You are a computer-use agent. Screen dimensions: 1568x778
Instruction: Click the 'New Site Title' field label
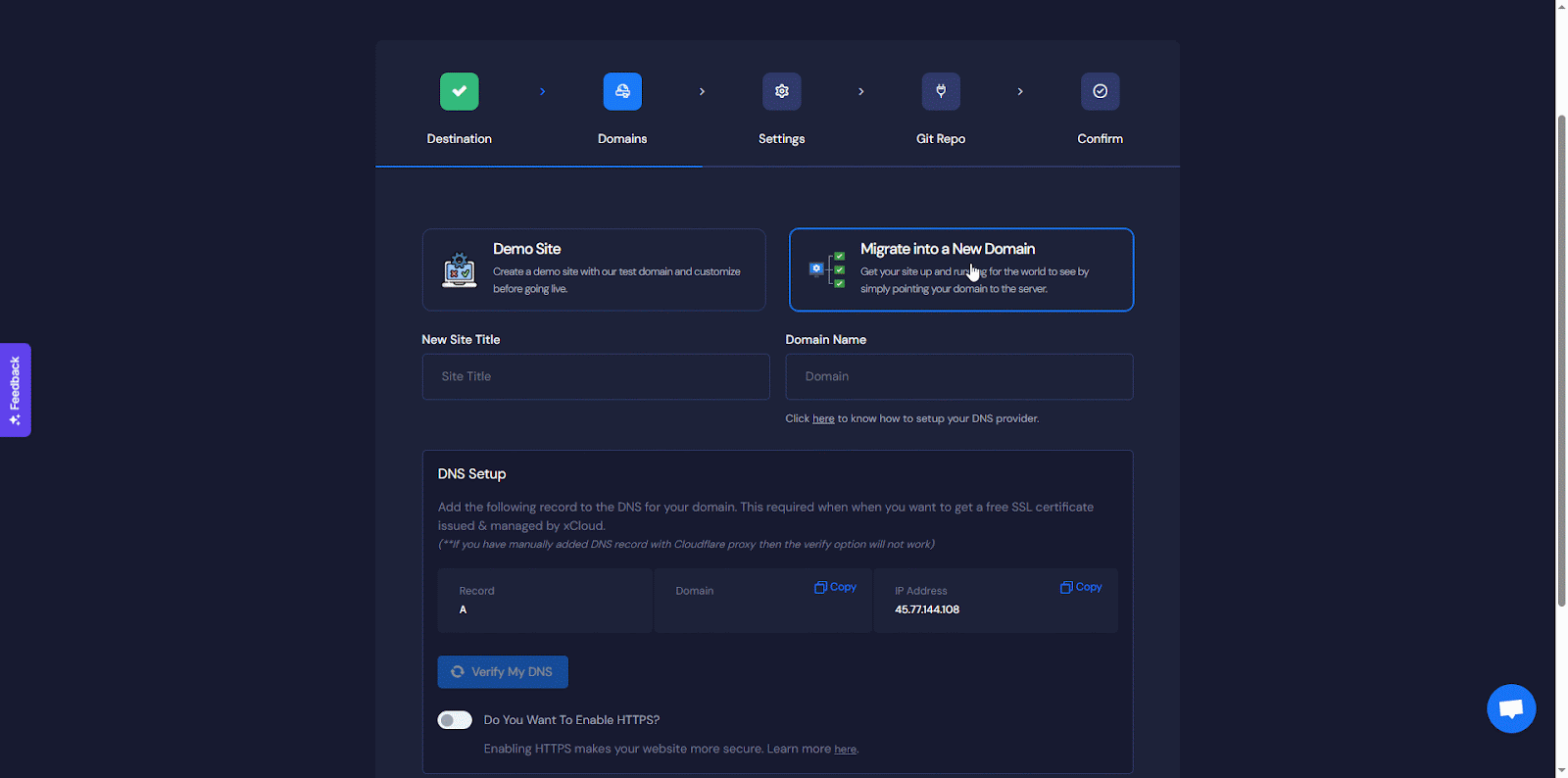tap(461, 340)
